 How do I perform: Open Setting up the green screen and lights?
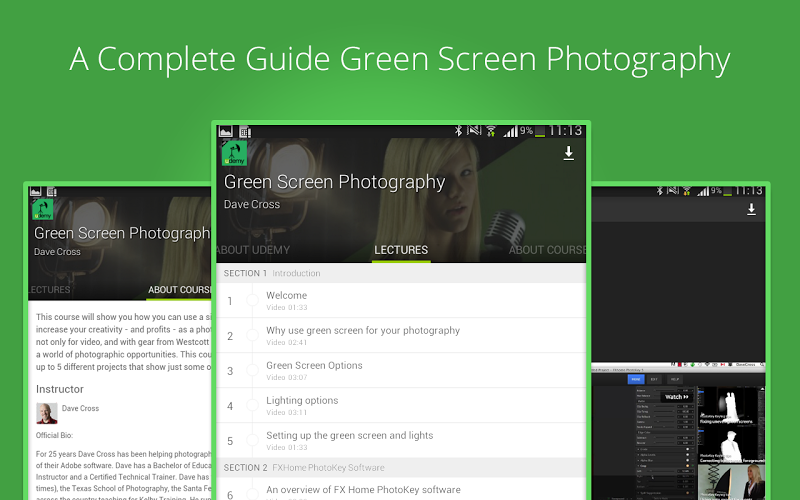coord(401,440)
